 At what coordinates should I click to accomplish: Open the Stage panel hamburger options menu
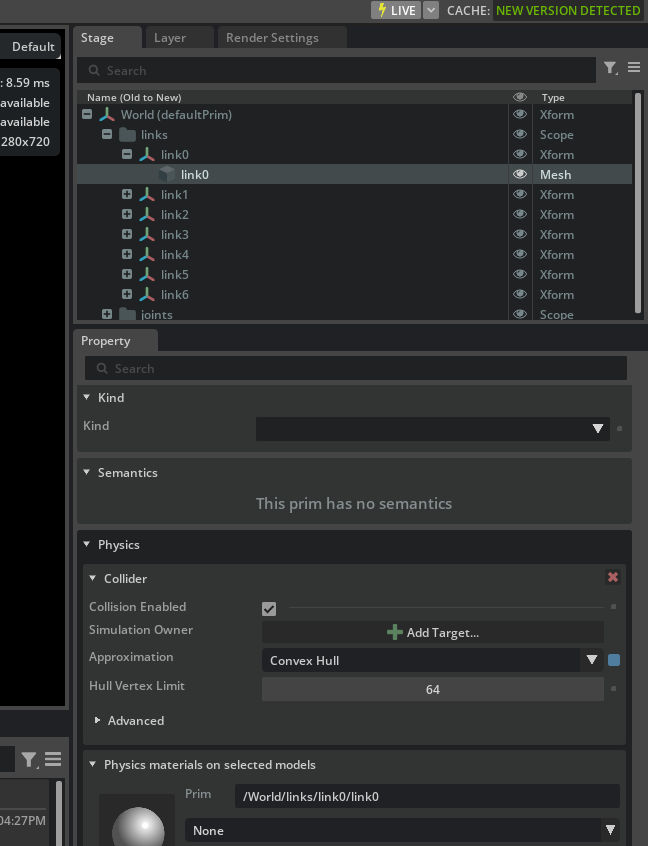(x=634, y=68)
